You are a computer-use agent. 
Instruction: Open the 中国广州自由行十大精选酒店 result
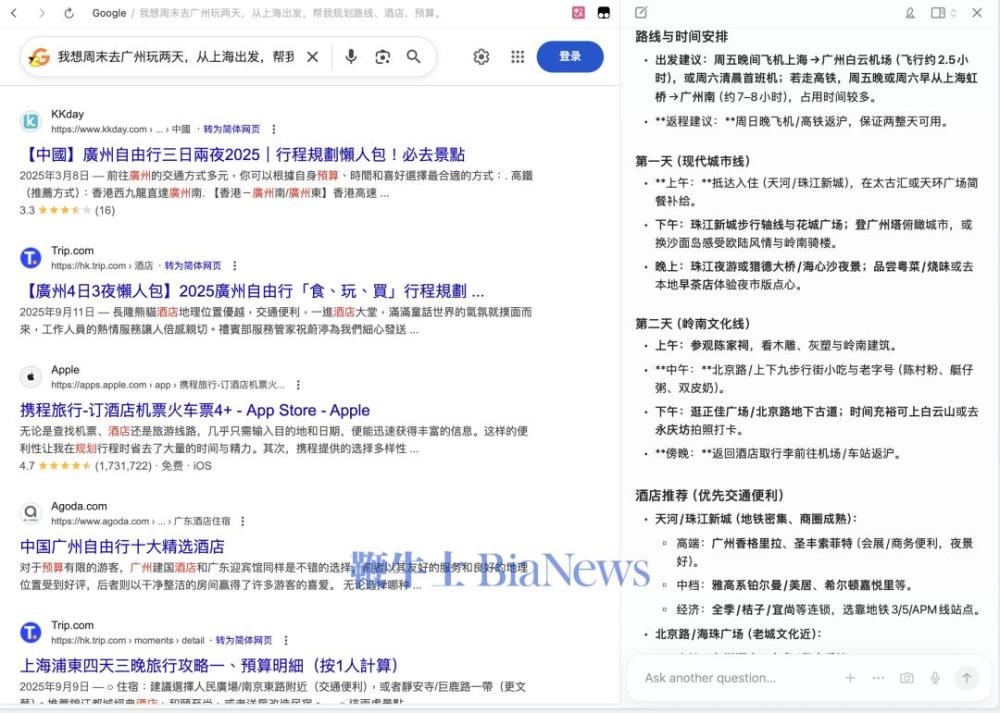point(122,546)
